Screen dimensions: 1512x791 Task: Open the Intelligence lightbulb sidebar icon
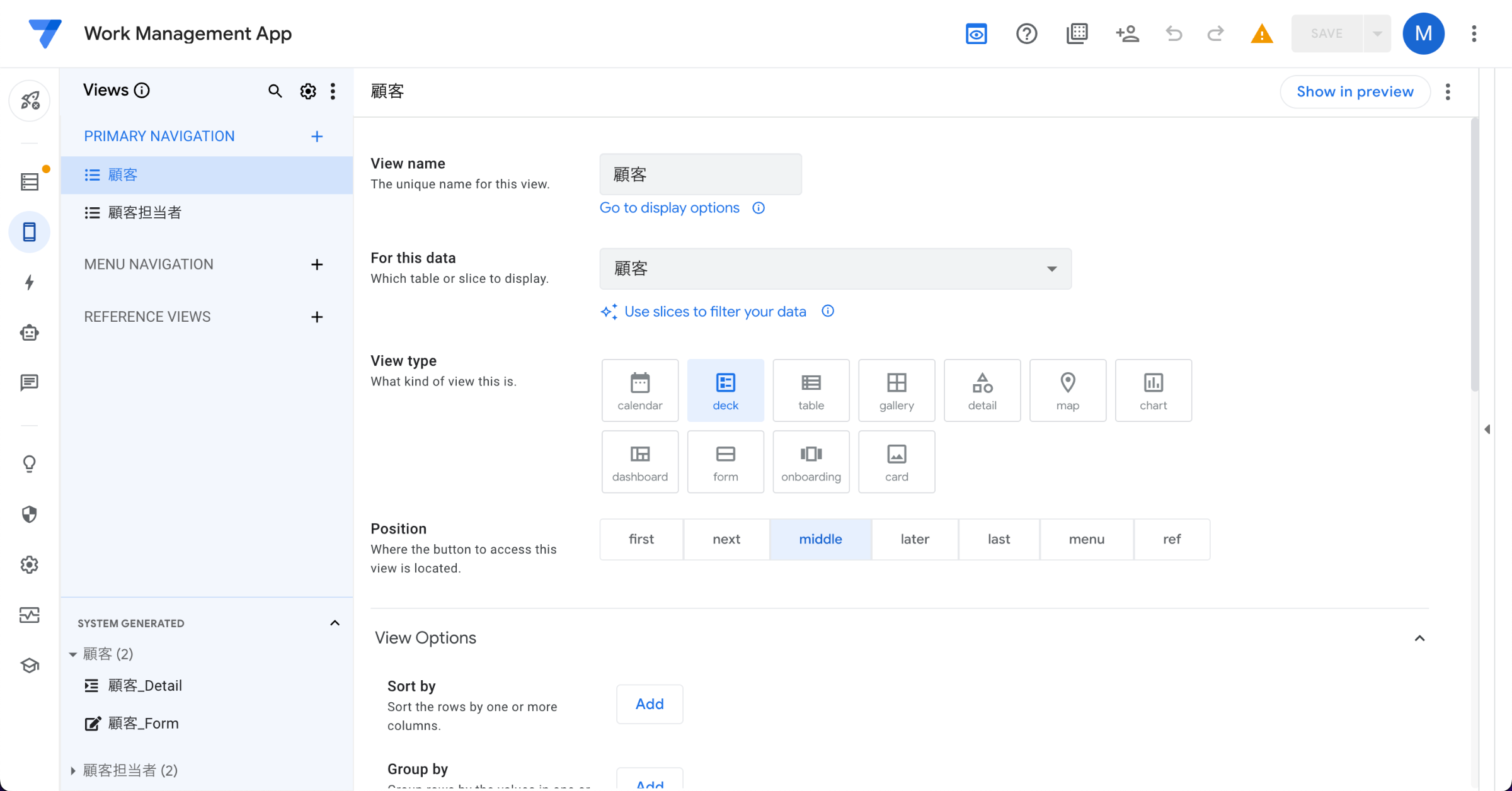pos(29,464)
